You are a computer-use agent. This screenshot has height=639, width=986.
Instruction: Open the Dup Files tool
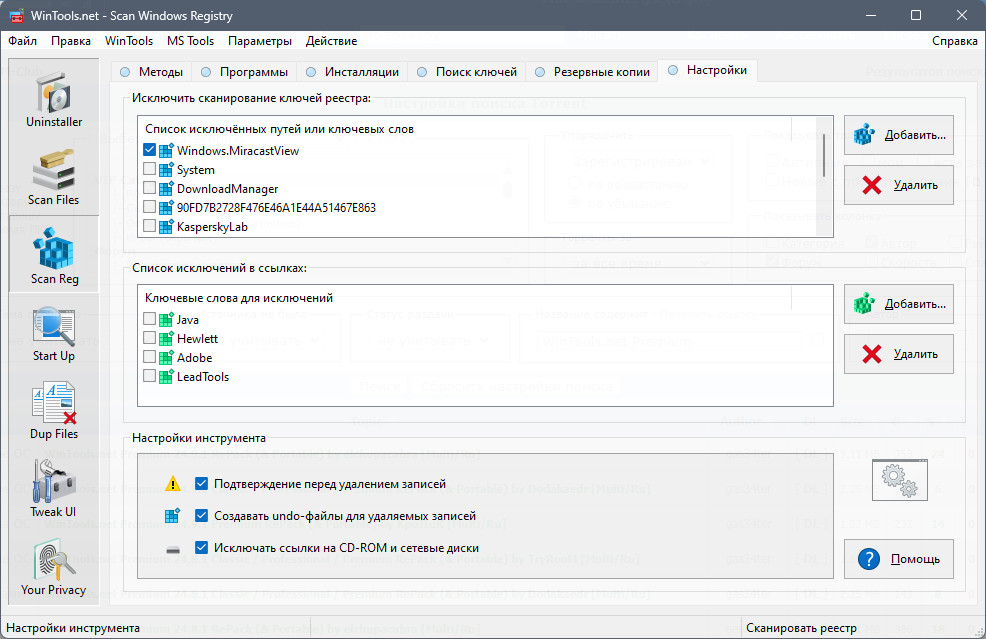pos(54,411)
